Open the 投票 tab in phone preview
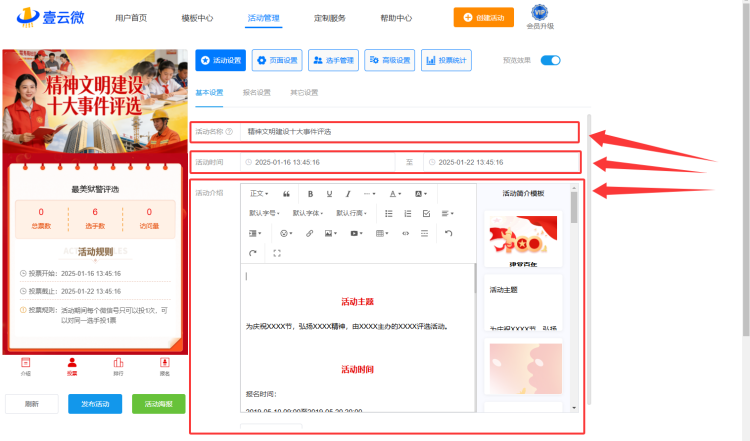Screen dimensions: 750x441 72,366
